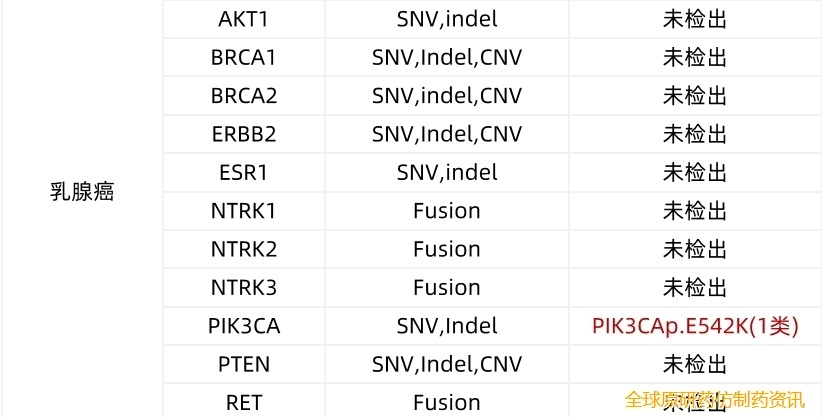Screen dimensions: 822x417
Task: Click the SNV,Indel cell in the PIK3CA row
Action: 447,326
